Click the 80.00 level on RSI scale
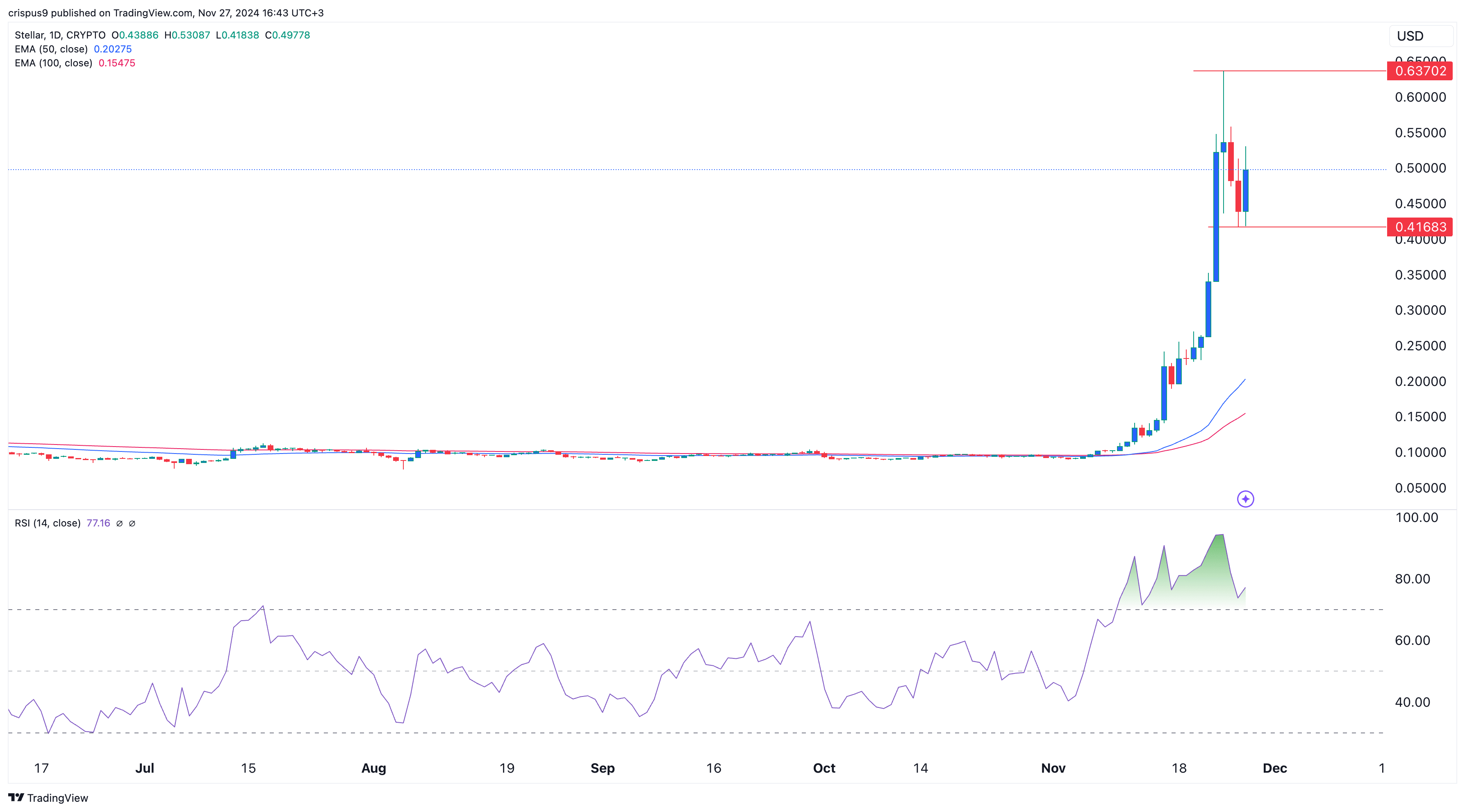The image size is (1465, 812). coord(1412,579)
